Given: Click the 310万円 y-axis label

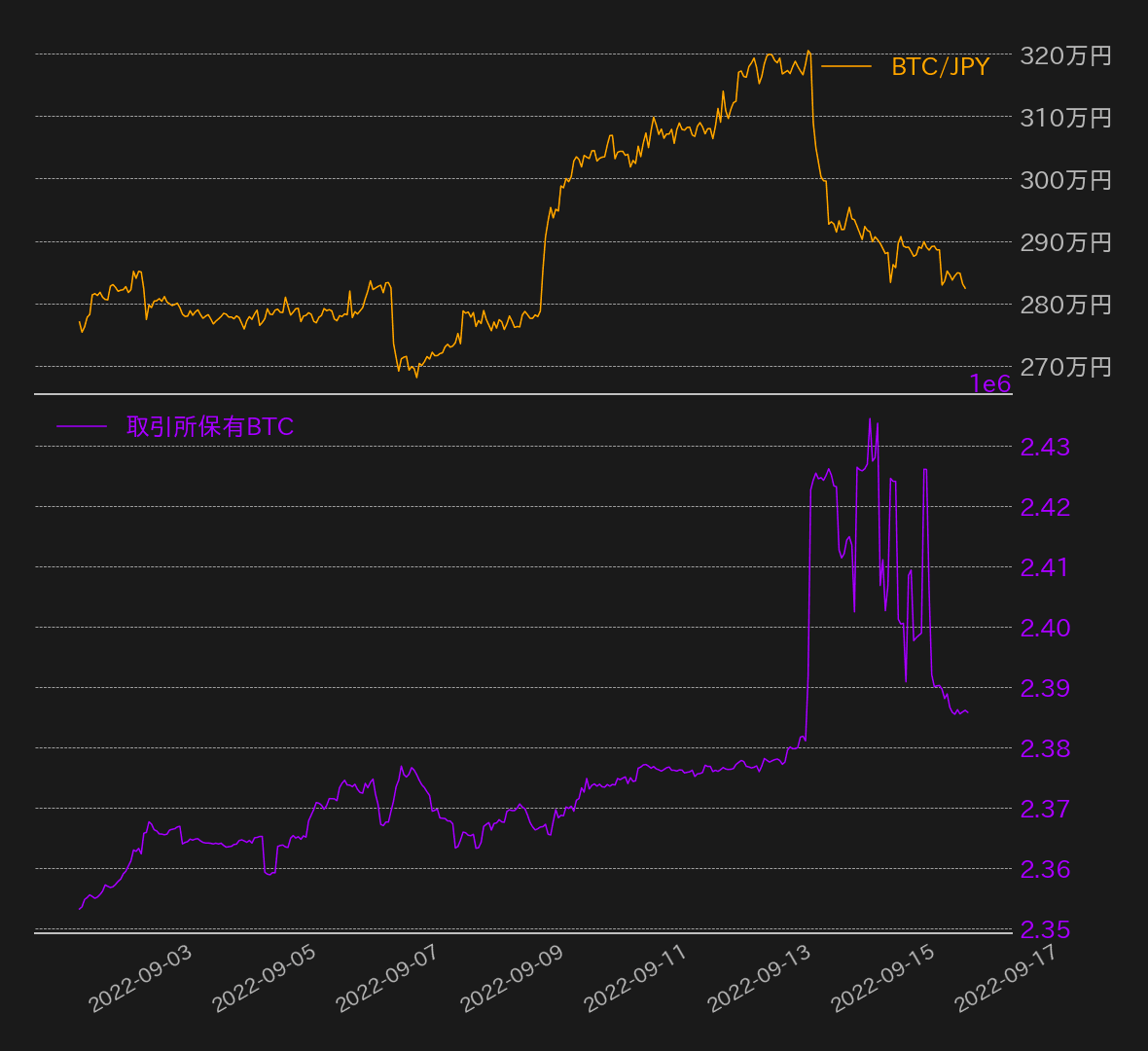Looking at the screenshot, I should pyautogui.click(x=1065, y=118).
